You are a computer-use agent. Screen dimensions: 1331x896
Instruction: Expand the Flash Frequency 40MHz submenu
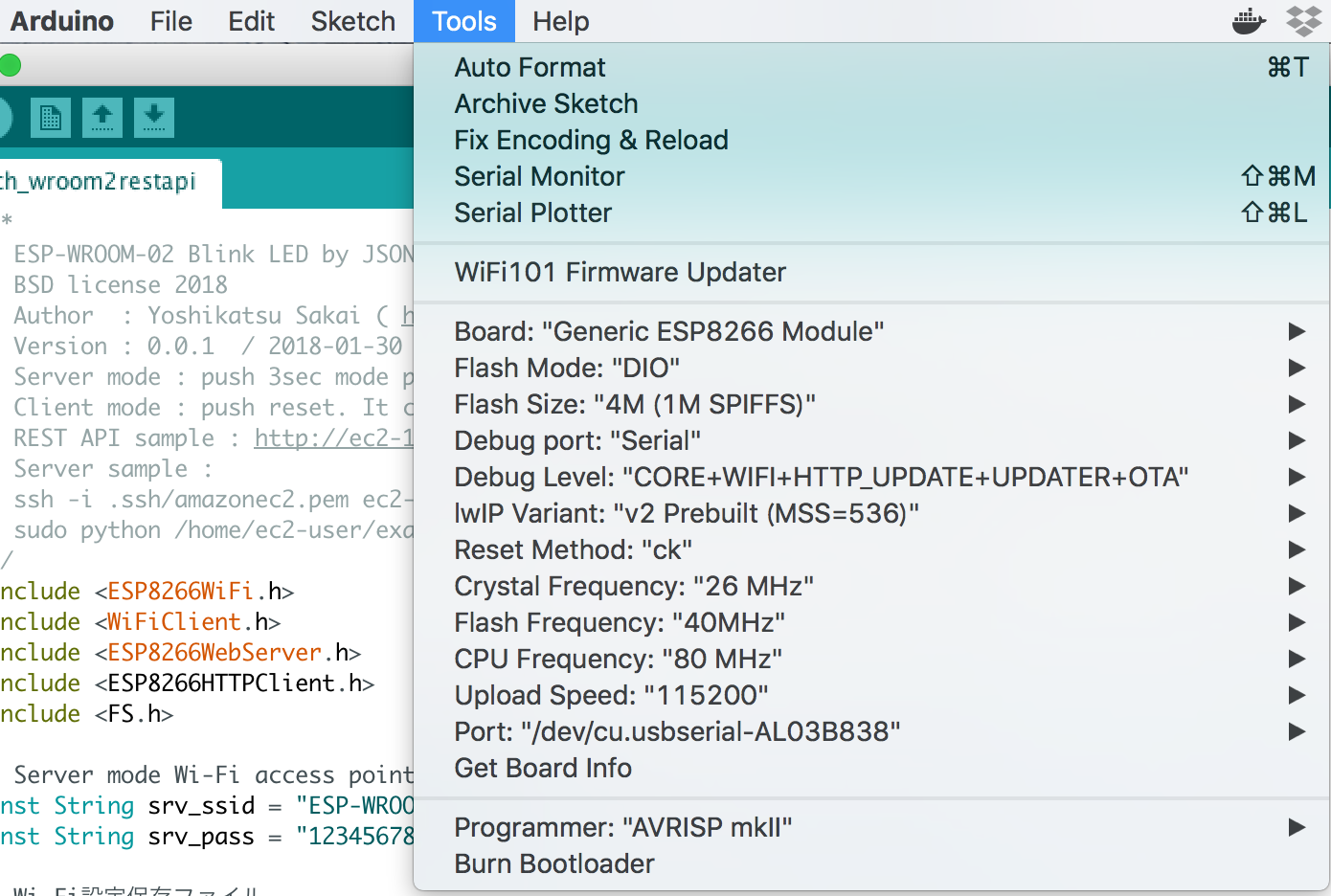click(871, 622)
